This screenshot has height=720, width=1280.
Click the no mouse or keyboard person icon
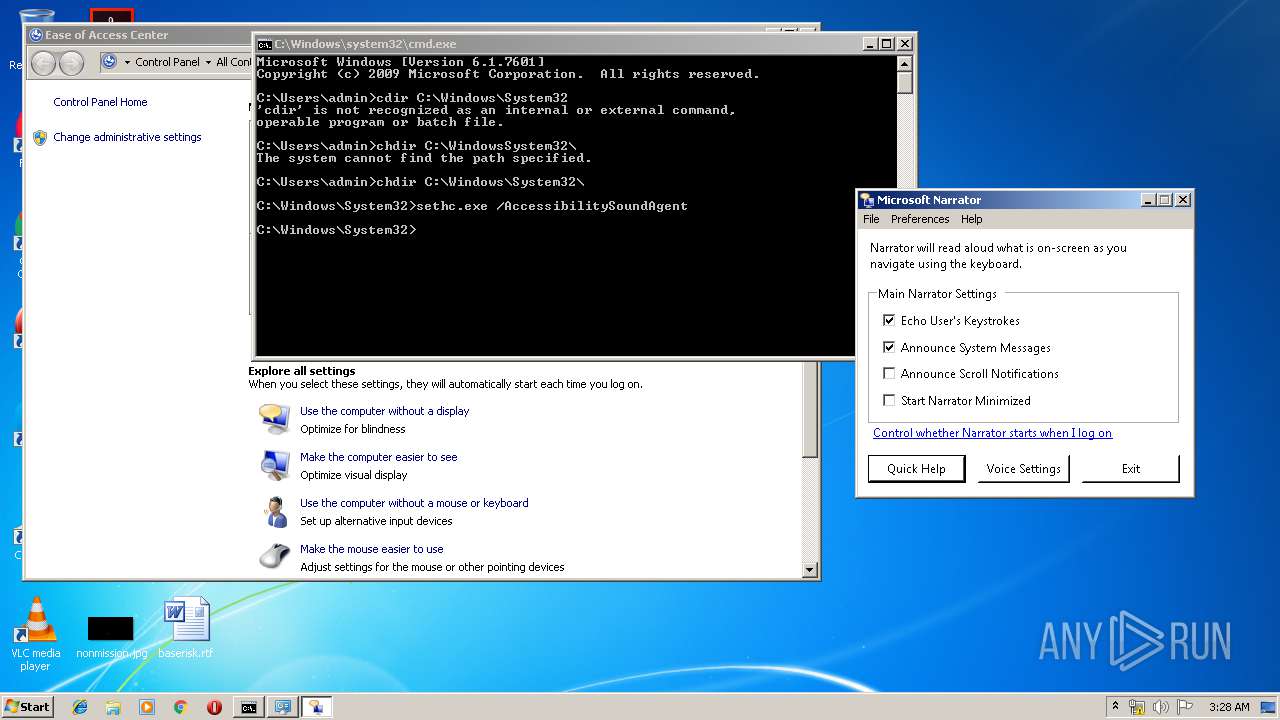coord(274,511)
